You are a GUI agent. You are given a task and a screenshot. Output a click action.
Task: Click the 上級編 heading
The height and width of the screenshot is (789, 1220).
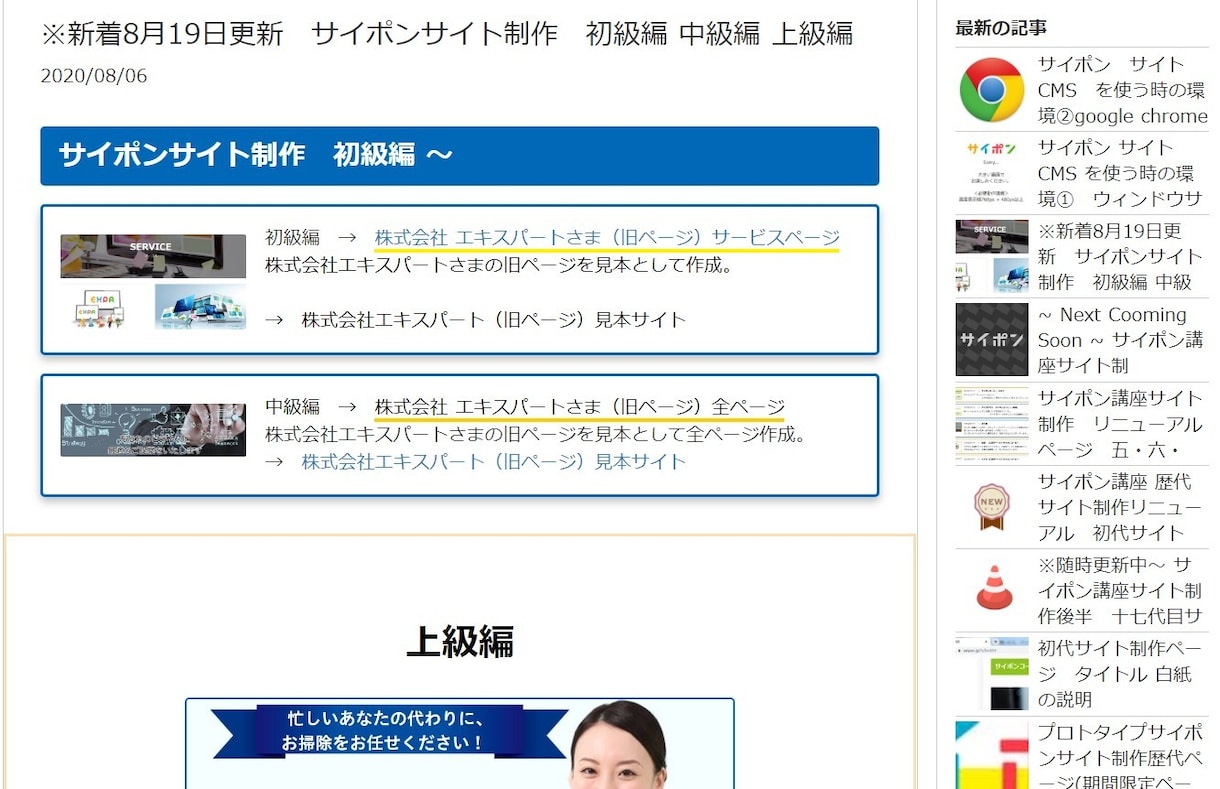tap(460, 642)
